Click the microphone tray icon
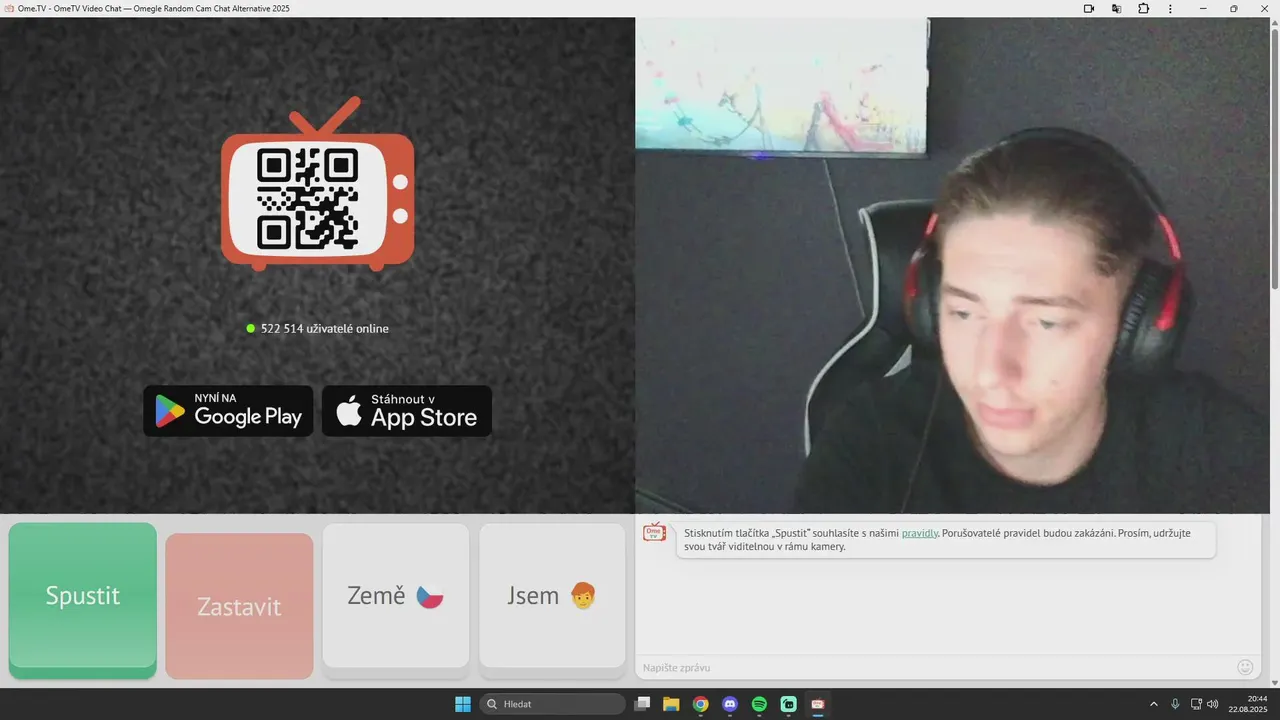 coord(1175,704)
